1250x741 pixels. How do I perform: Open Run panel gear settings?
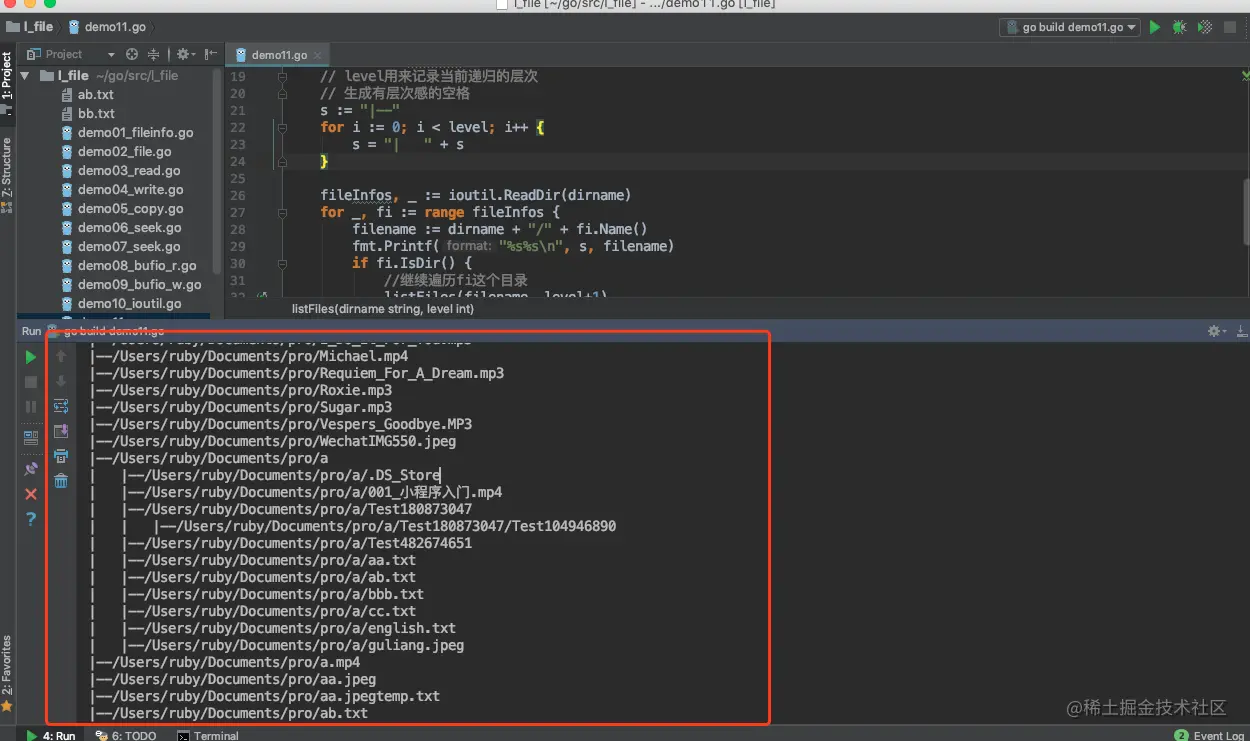coord(1216,331)
